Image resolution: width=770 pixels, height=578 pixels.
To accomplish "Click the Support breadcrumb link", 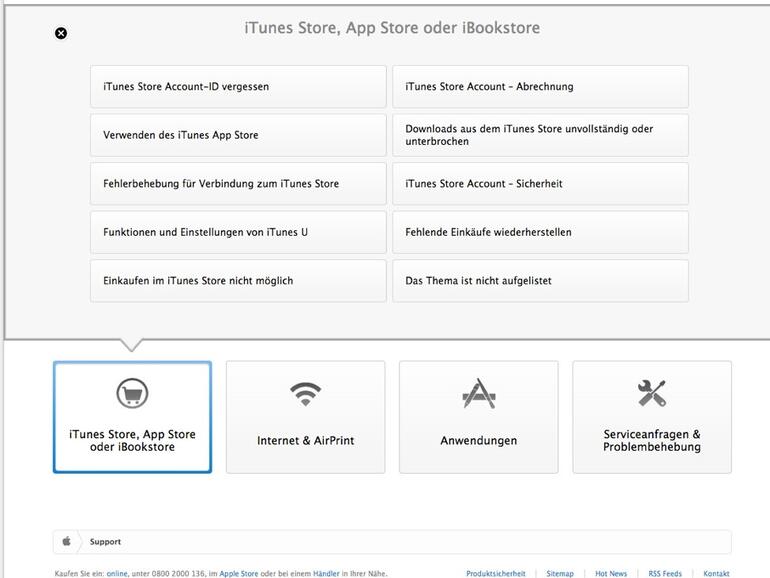I will pyautogui.click(x=105, y=542).
